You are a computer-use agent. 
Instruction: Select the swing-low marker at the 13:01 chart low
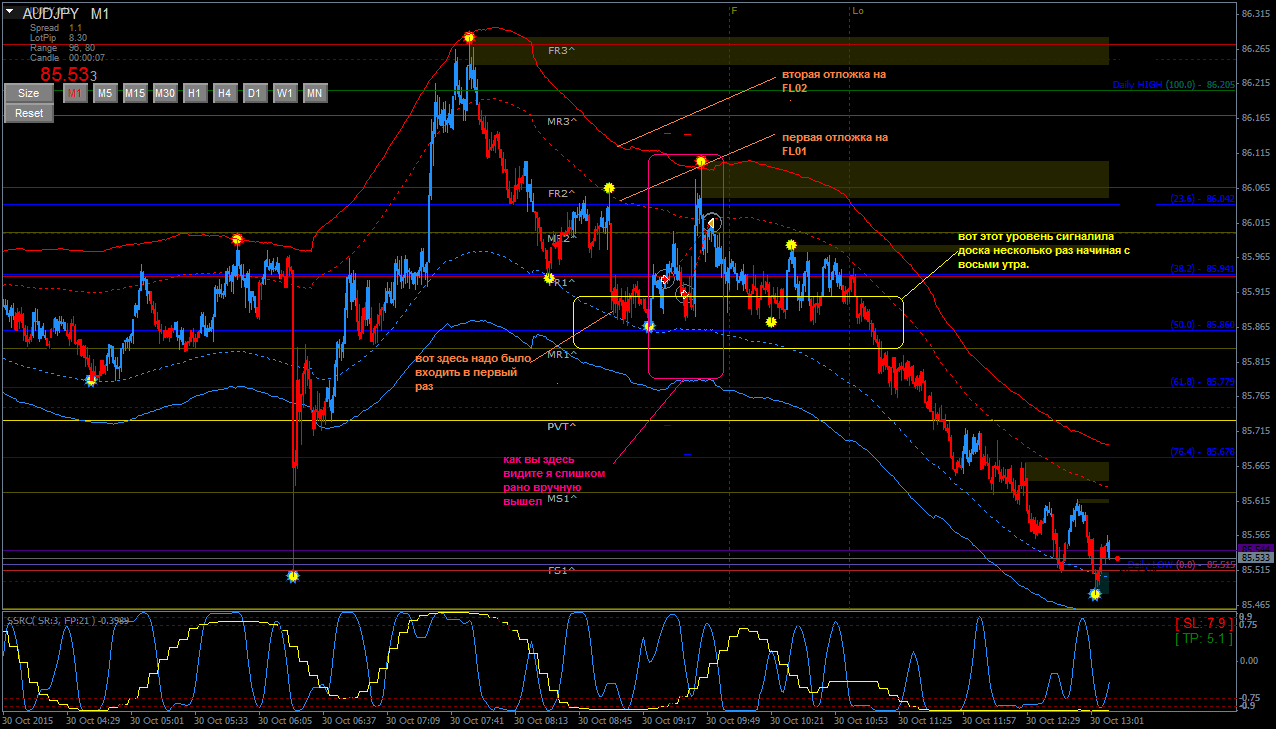(x=1095, y=594)
